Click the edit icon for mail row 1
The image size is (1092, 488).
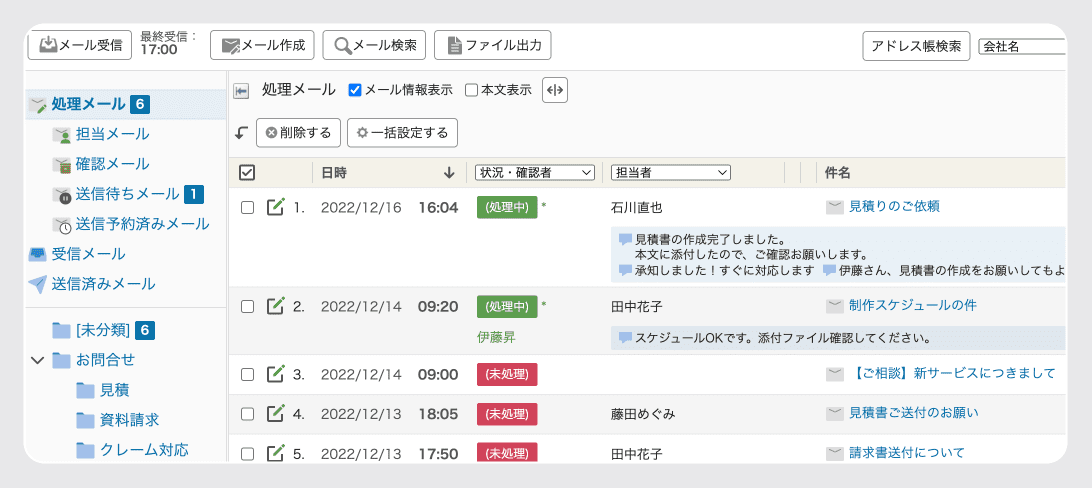point(276,207)
